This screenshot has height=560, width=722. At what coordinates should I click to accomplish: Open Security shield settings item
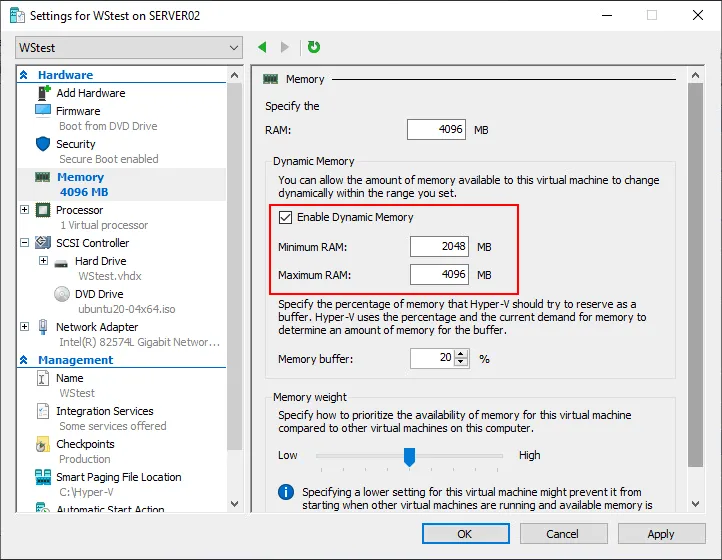tap(76, 144)
